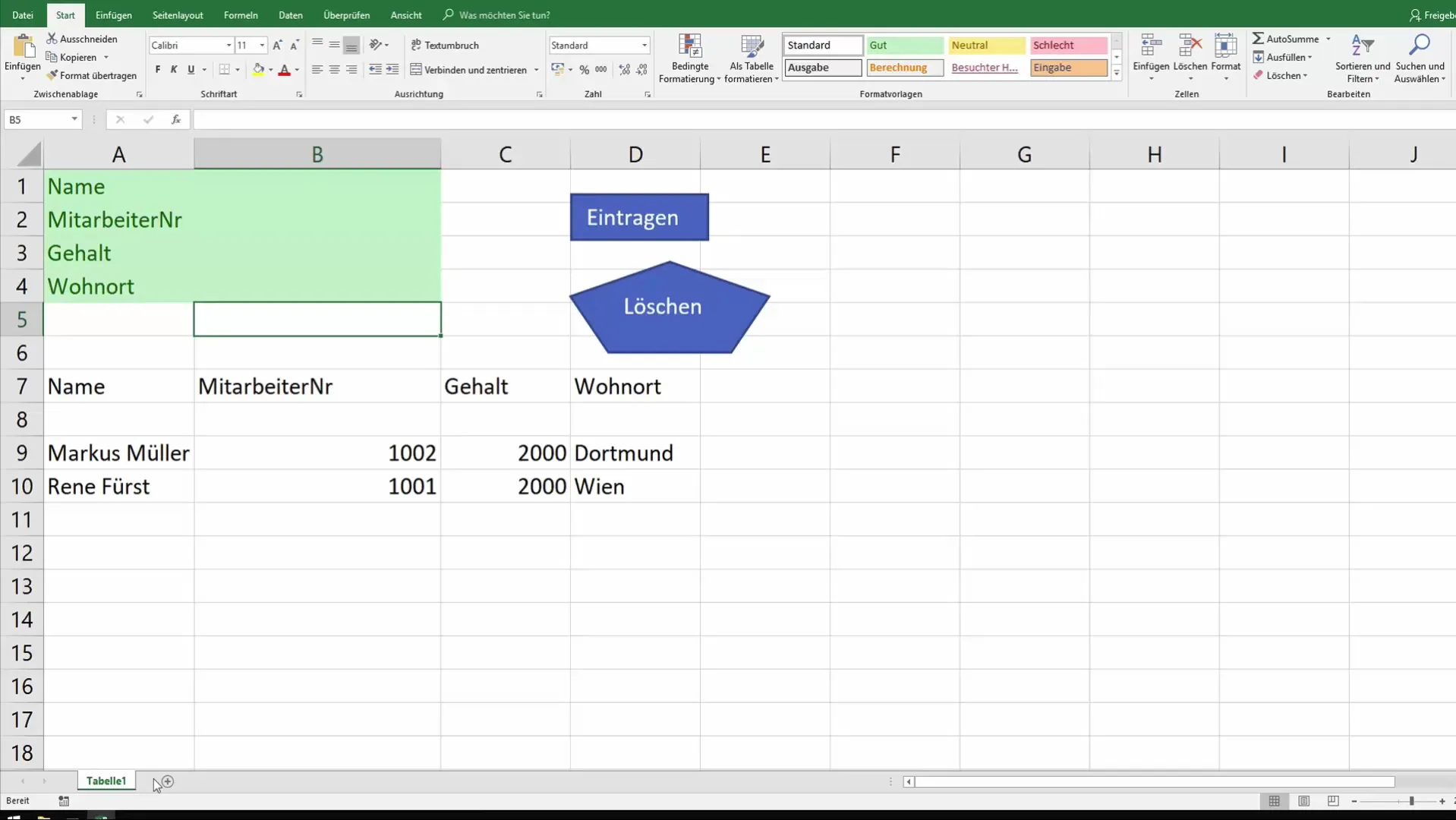Click Suchen und Auswählen magnifier

[1419, 46]
